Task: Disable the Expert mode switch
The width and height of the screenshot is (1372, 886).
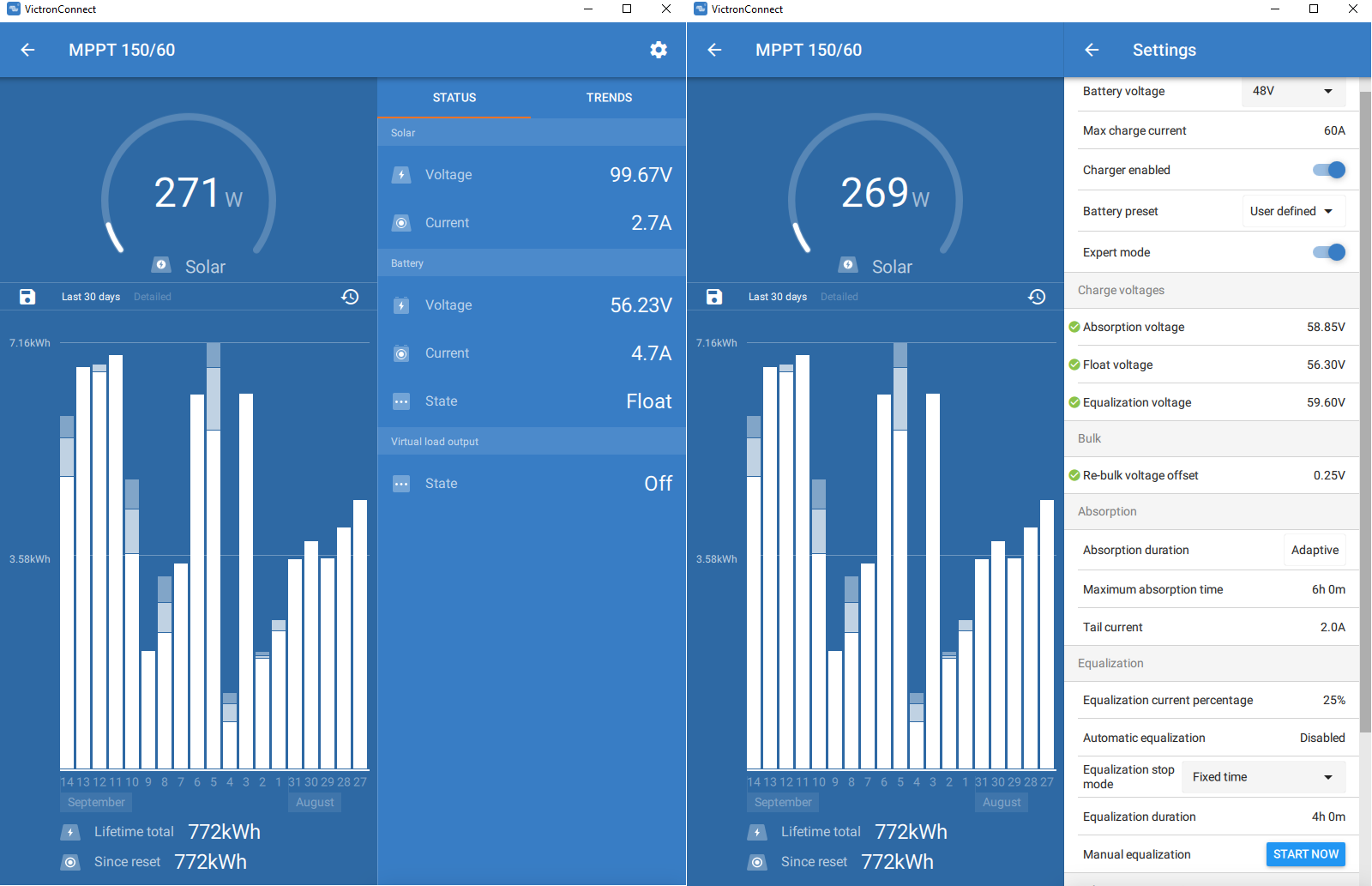Action: [x=1329, y=252]
